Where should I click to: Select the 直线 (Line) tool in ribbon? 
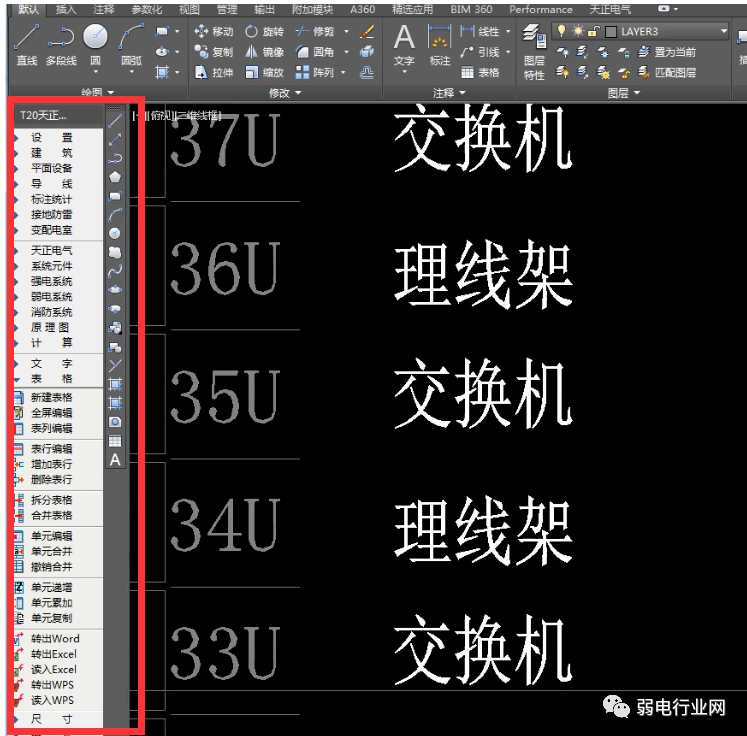point(27,43)
